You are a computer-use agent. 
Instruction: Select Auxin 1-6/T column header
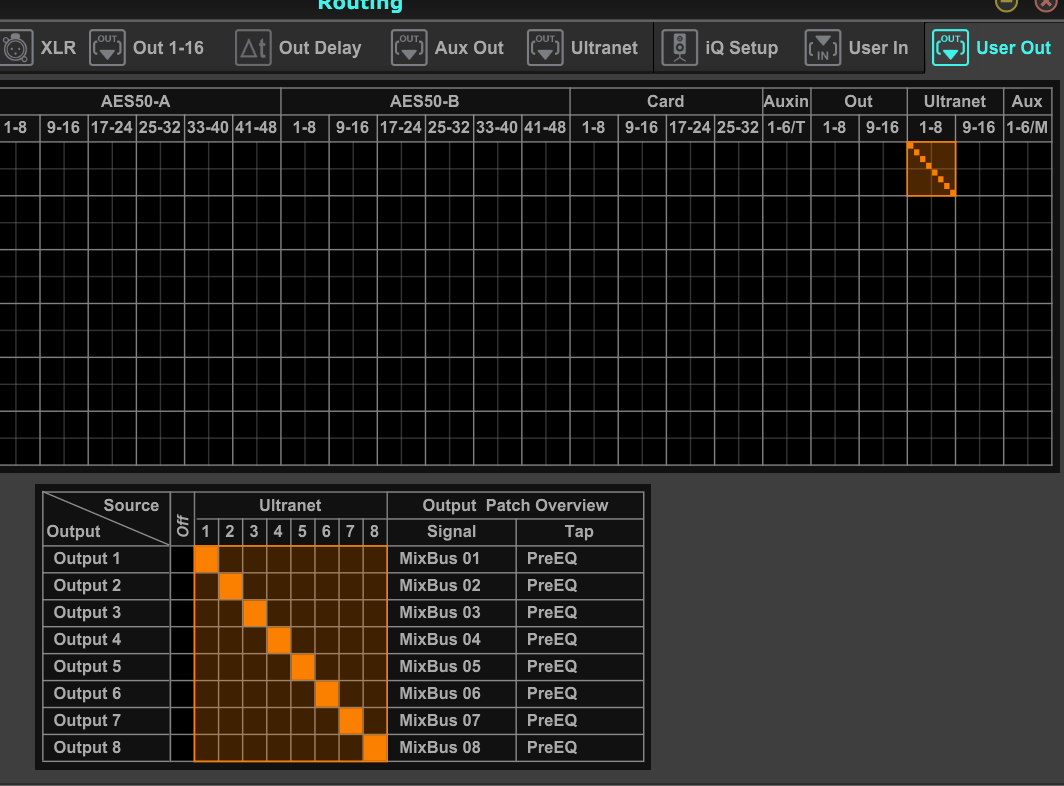tap(786, 128)
